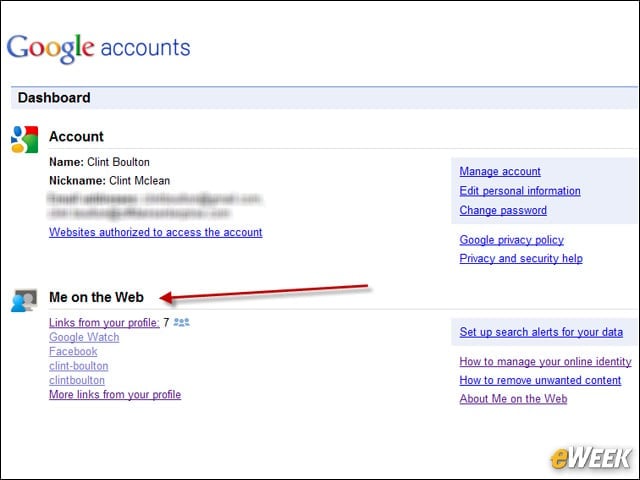Open How to remove unwanted content
This screenshot has height=480, width=640.
click(540, 380)
